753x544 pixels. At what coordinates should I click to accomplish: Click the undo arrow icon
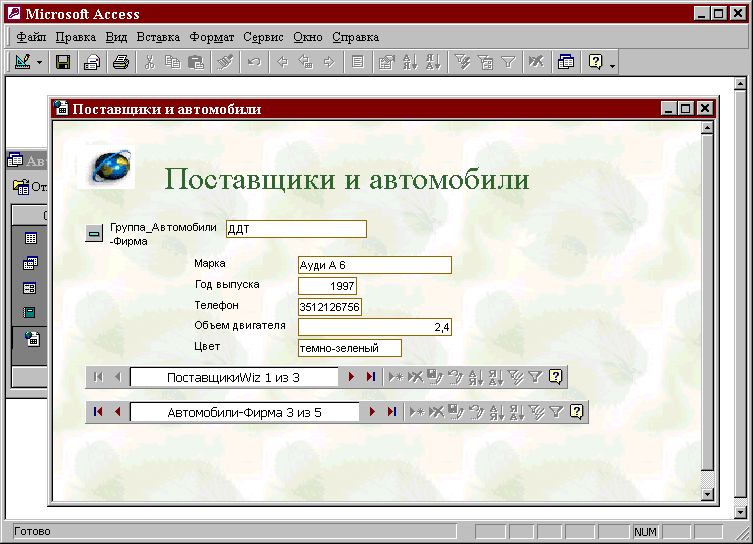(x=254, y=62)
